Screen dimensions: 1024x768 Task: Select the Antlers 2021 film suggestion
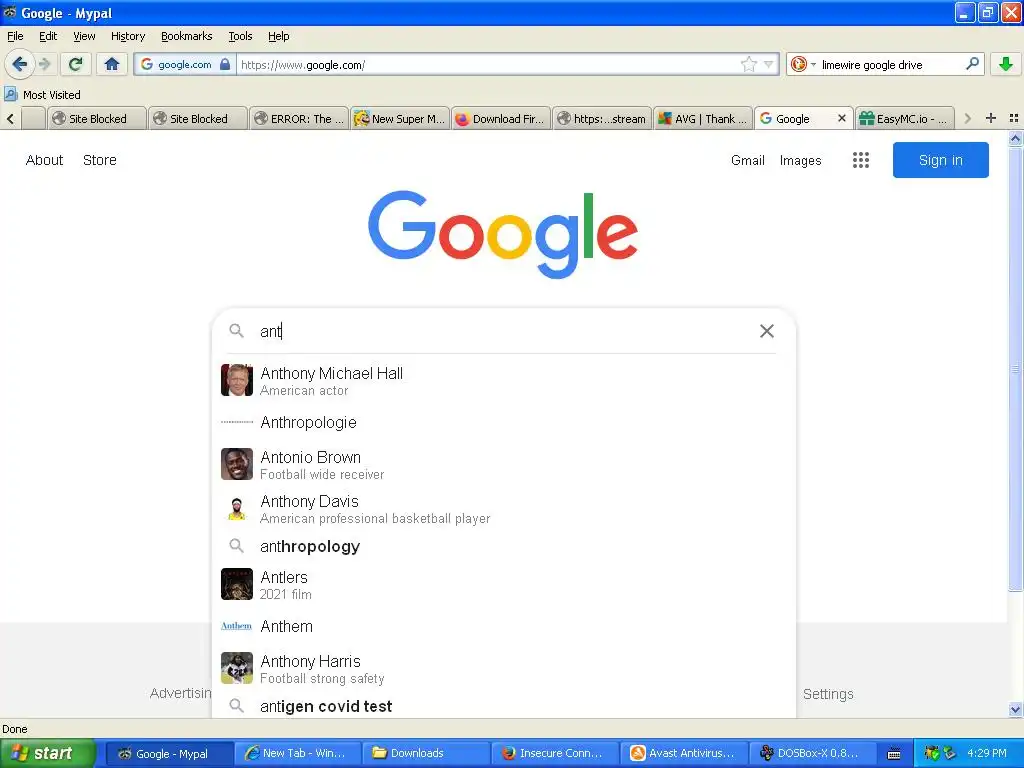[503, 584]
